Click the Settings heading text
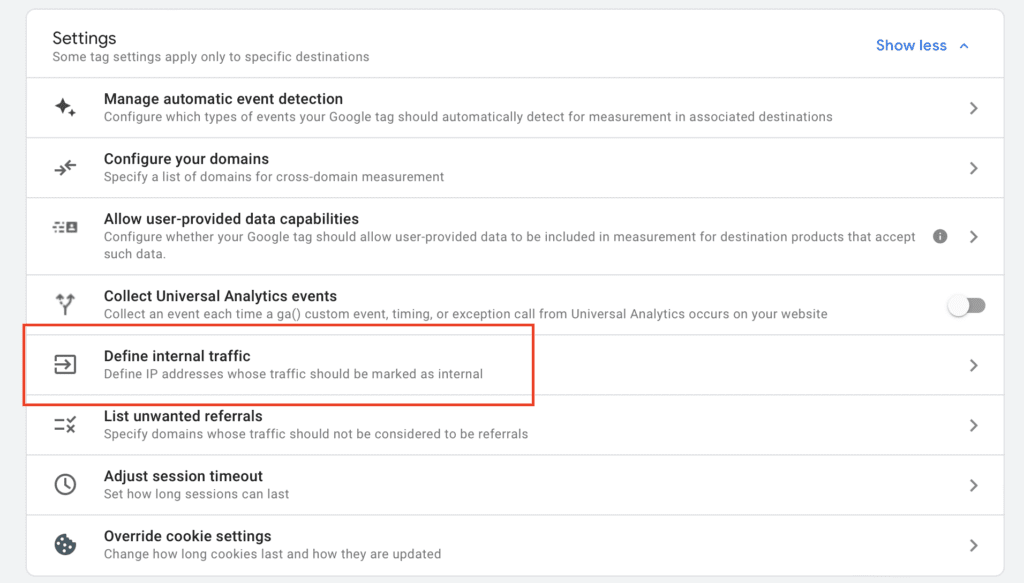 tap(84, 38)
